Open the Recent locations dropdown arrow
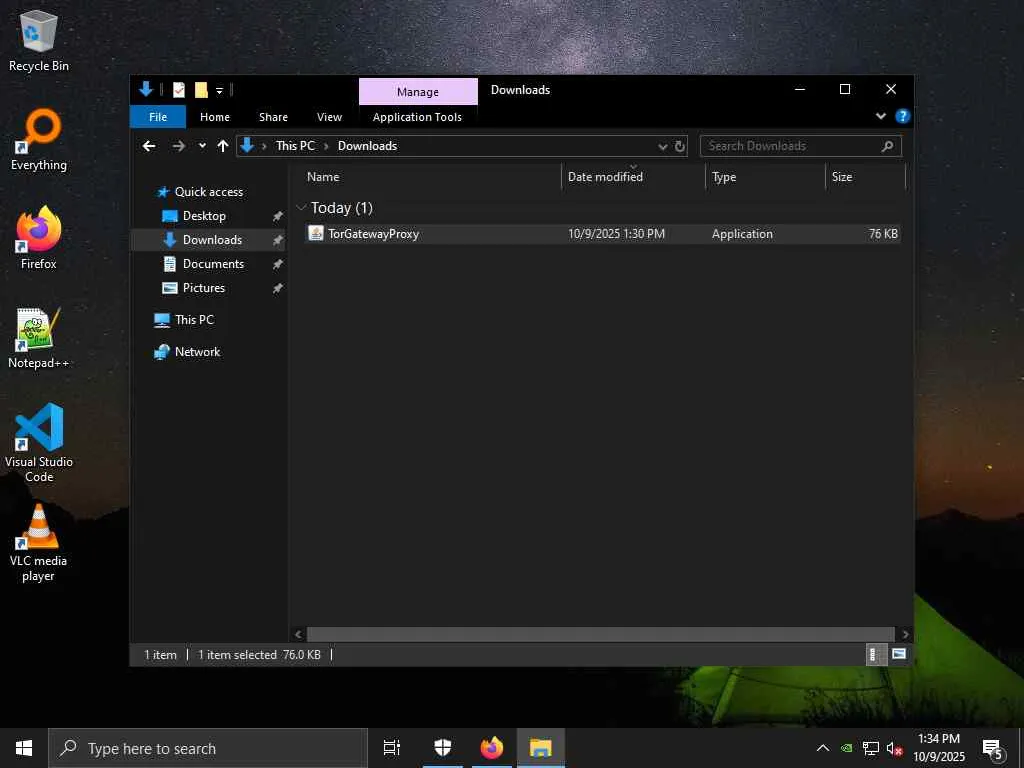Image resolution: width=1024 pixels, height=768 pixels. click(202, 146)
